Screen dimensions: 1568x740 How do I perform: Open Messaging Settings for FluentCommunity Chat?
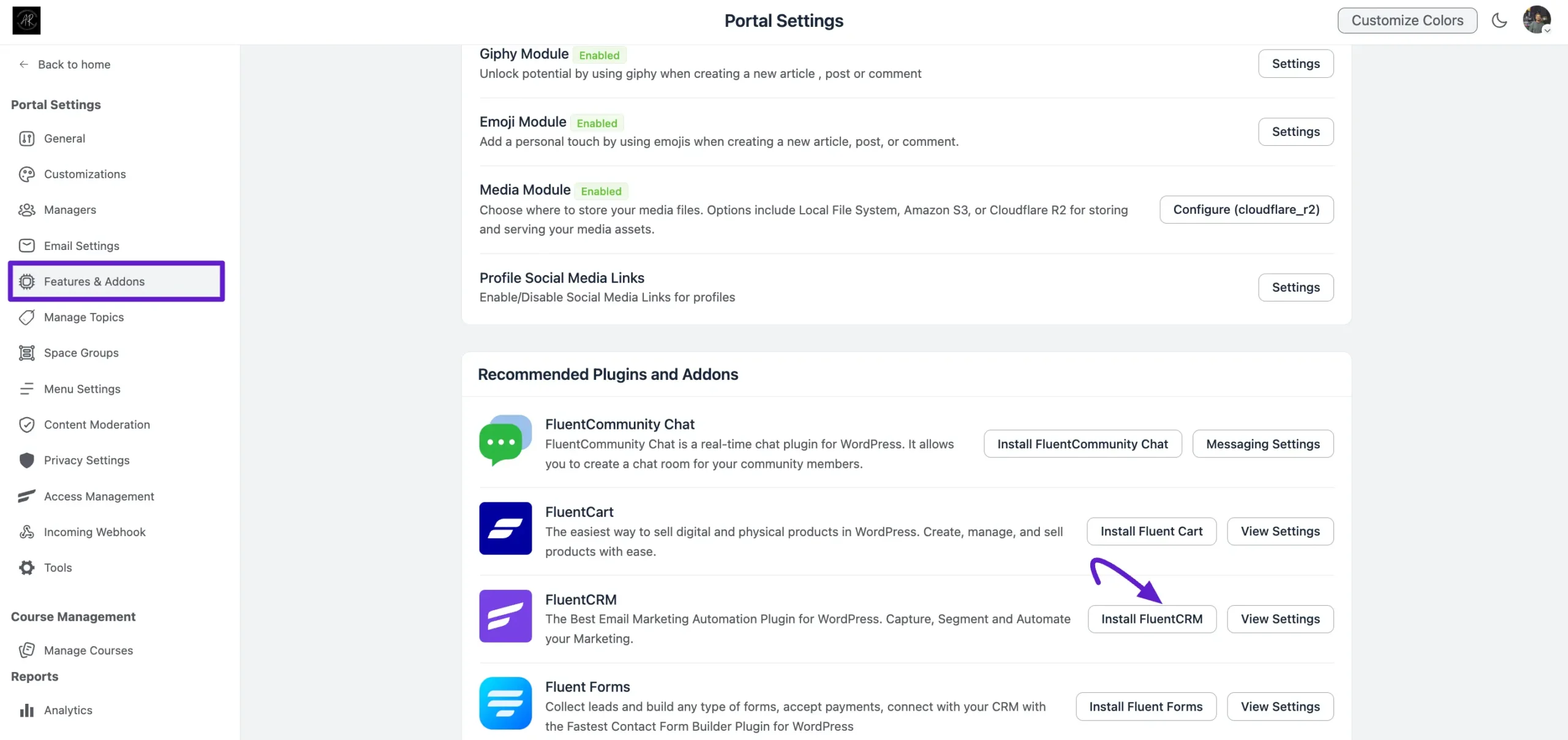(1262, 444)
